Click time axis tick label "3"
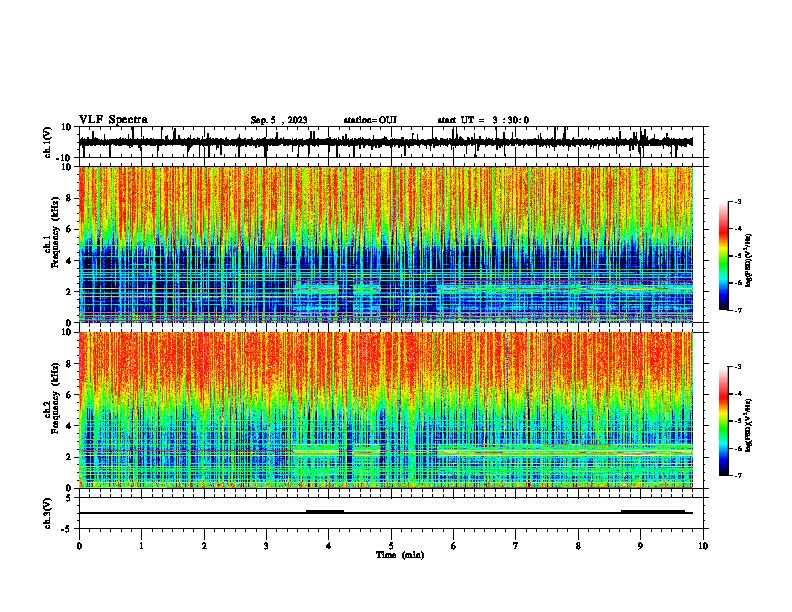The image size is (792, 612). tap(266, 546)
